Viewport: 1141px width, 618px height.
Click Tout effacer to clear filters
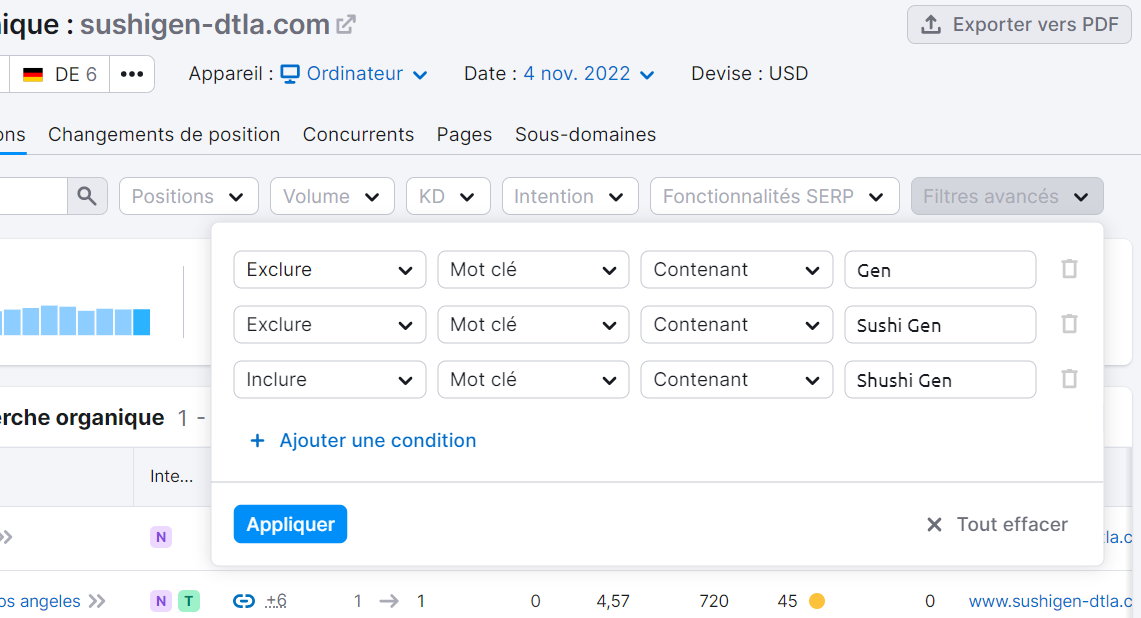[x=997, y=524]
